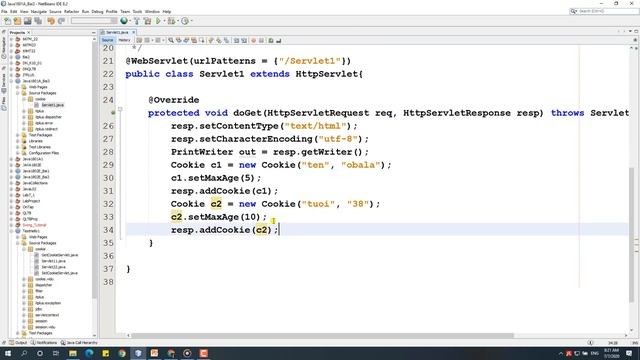Open the Debug menu

coord(97,11)
